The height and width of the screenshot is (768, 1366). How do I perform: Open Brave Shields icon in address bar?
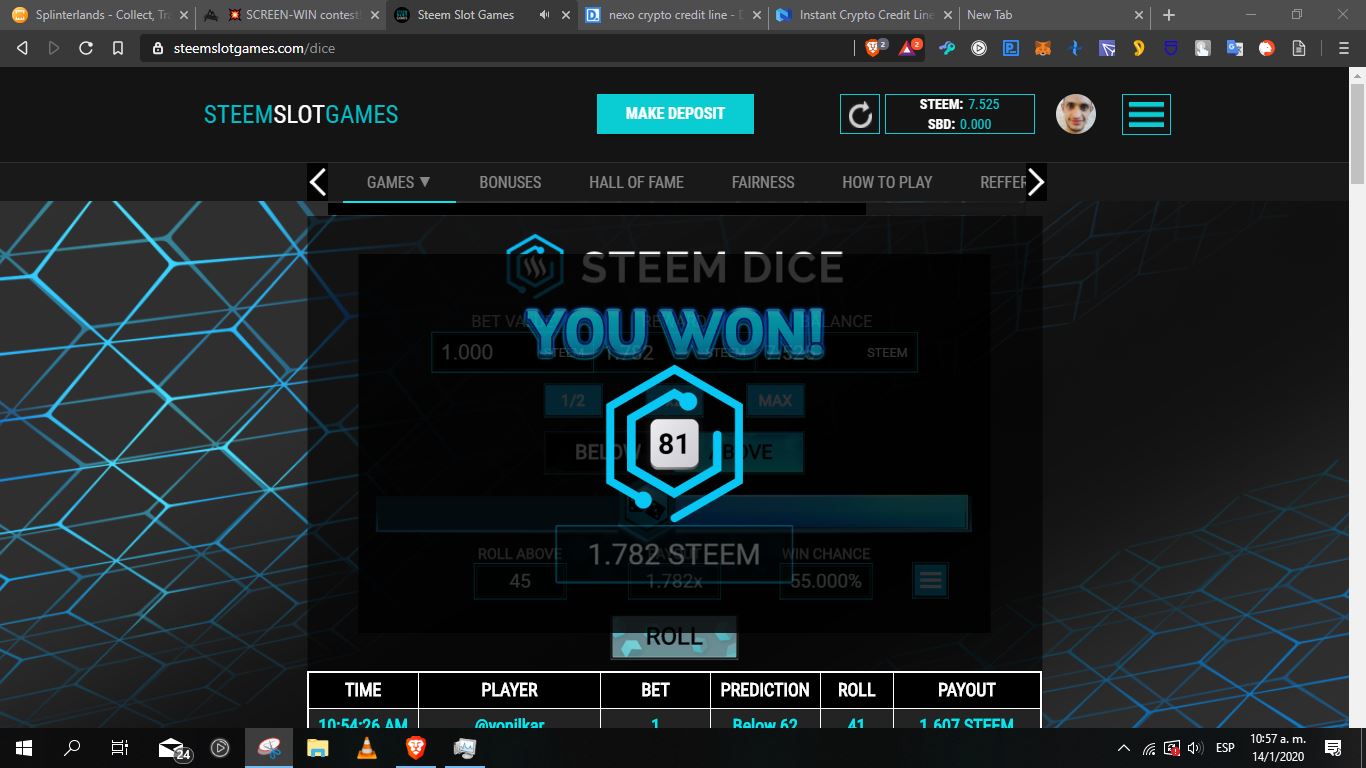[874, 48]
